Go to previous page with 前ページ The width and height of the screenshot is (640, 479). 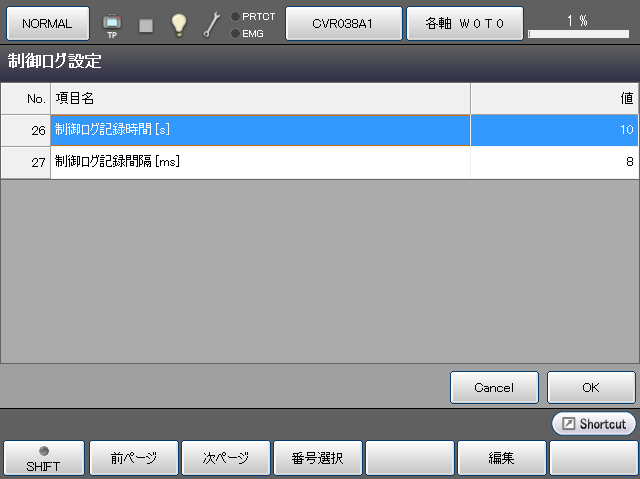133,458
